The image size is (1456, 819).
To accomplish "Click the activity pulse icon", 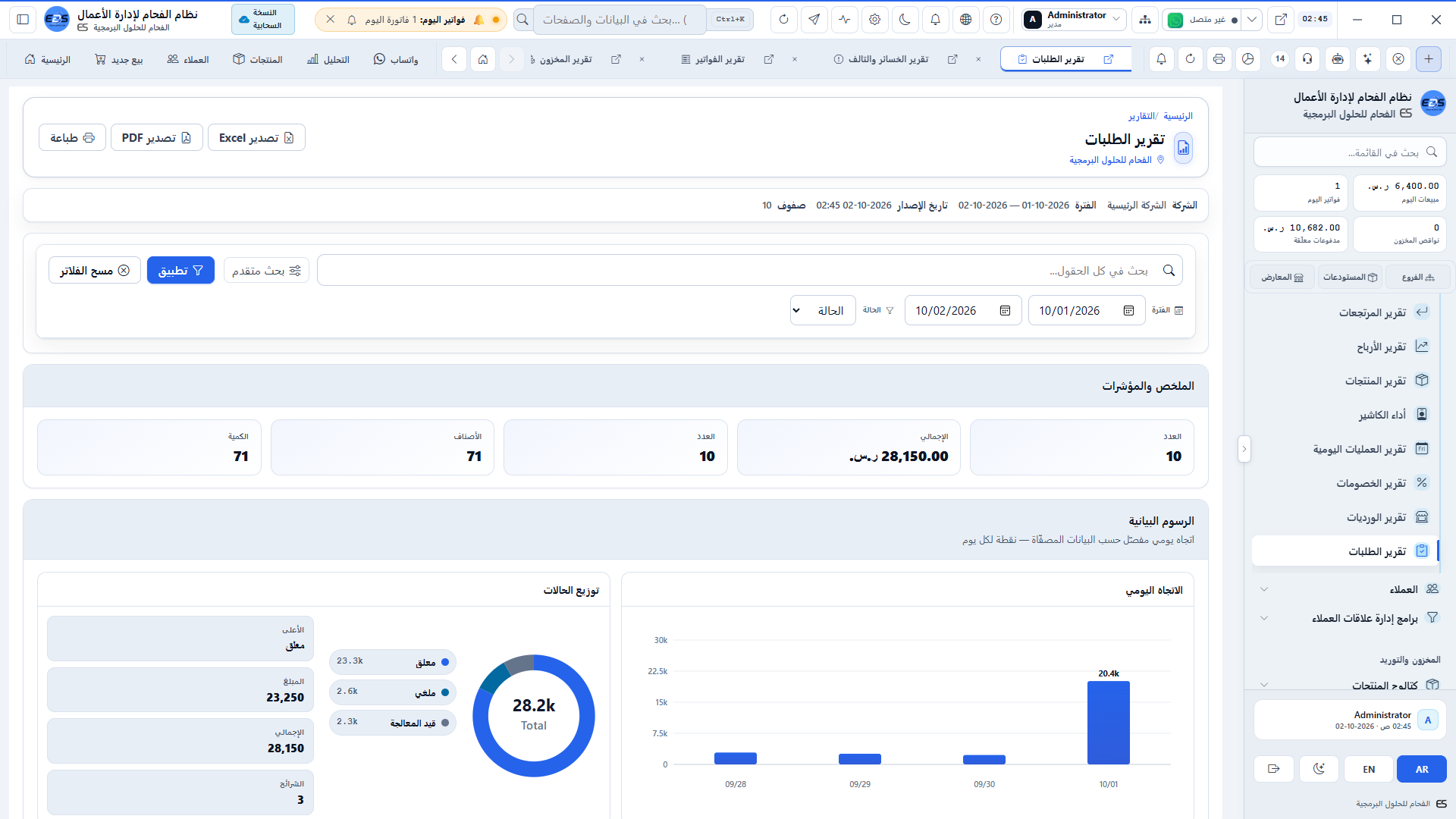I will tap(844, 20).
